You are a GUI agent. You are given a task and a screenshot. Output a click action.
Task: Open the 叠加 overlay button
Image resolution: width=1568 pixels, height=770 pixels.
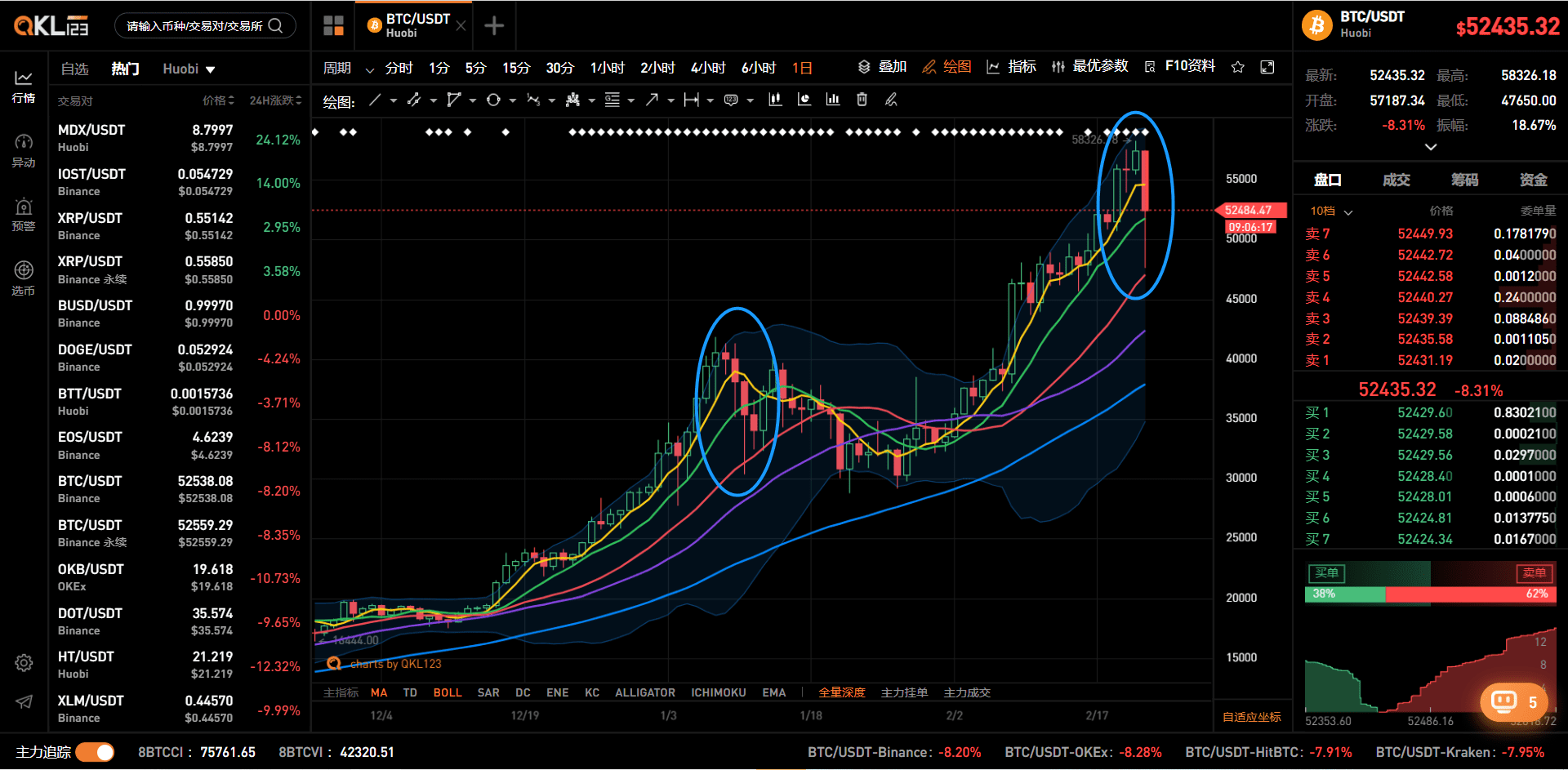883,67
